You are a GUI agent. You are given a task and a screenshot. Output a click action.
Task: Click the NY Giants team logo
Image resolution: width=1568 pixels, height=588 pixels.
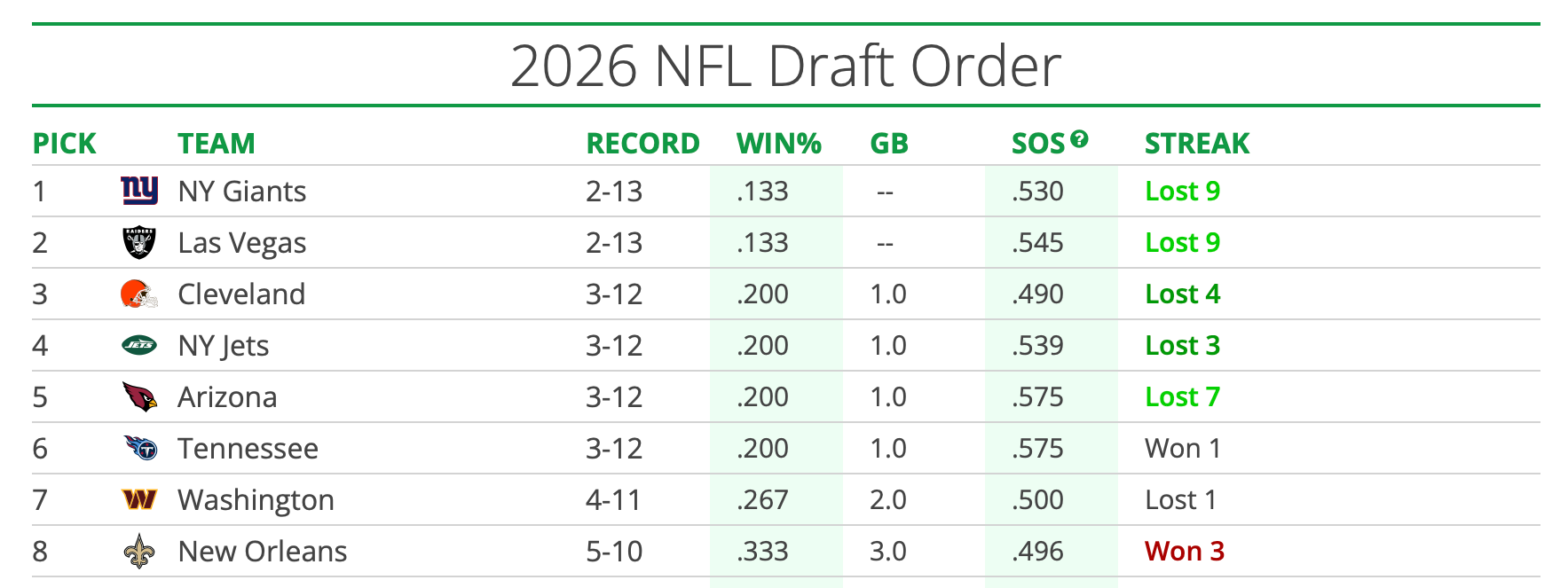pos(139,191)
